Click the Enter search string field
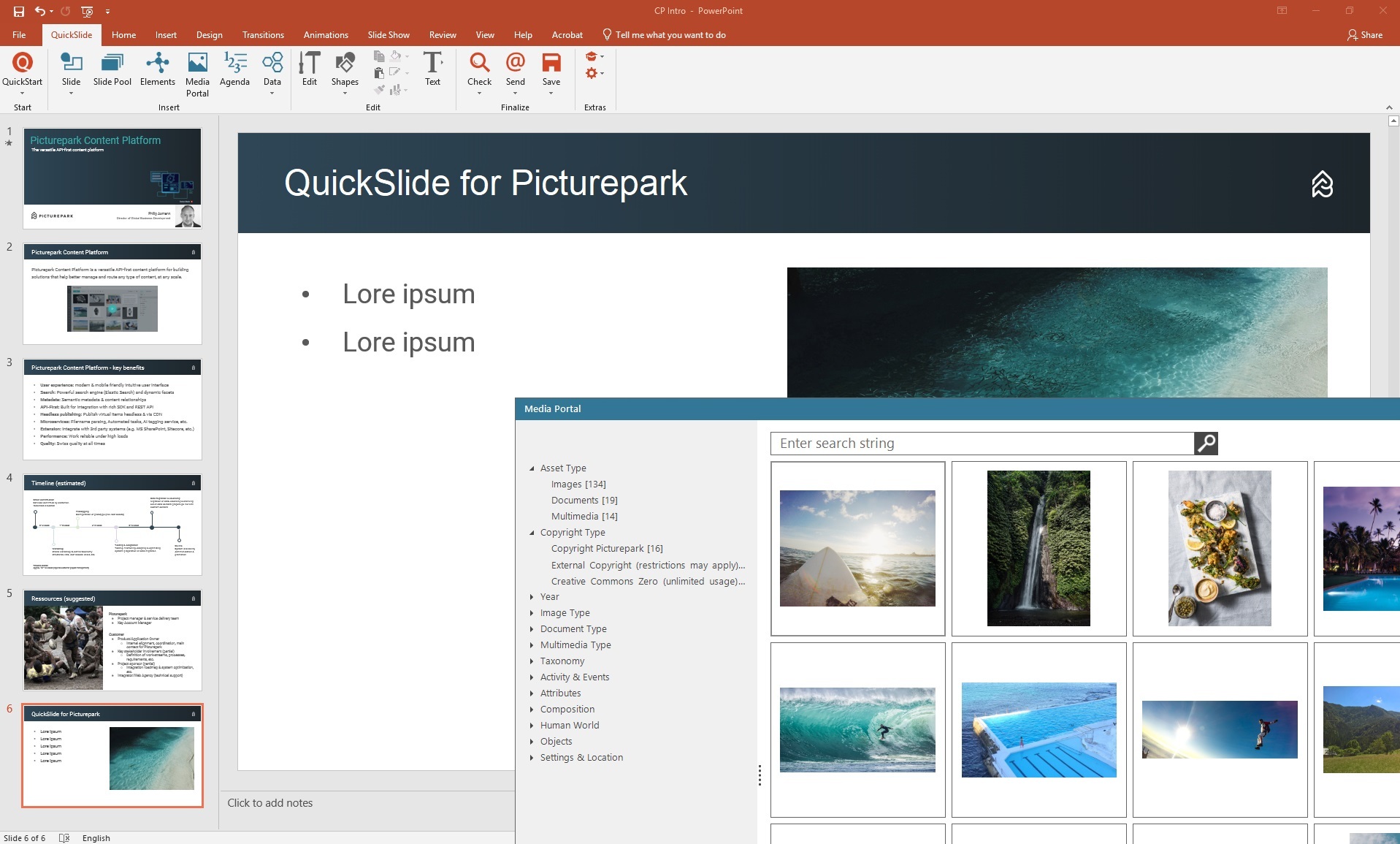The width and height of the screenshot is (1400, 844). (x=982, y=443)
